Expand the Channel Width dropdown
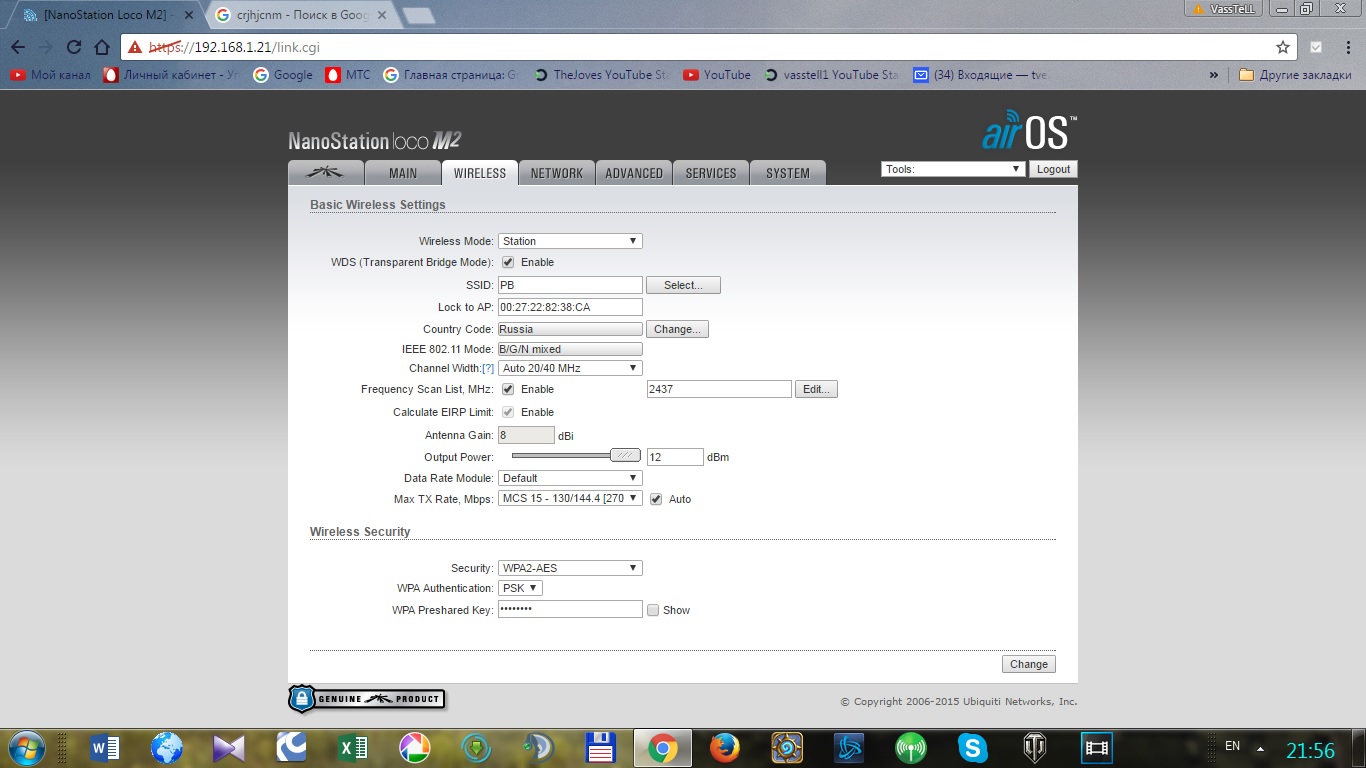The image size is (1366, 768). pyautogui.click(x=570, y=368)
